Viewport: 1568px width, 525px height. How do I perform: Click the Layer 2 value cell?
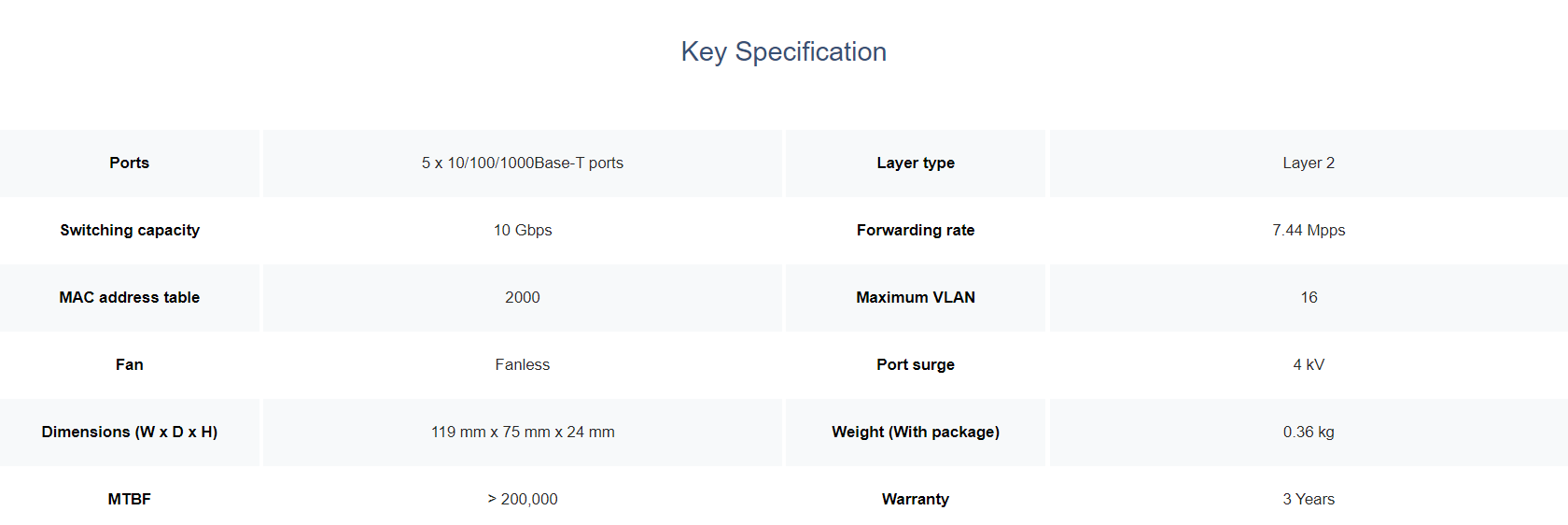[1309, 163]
